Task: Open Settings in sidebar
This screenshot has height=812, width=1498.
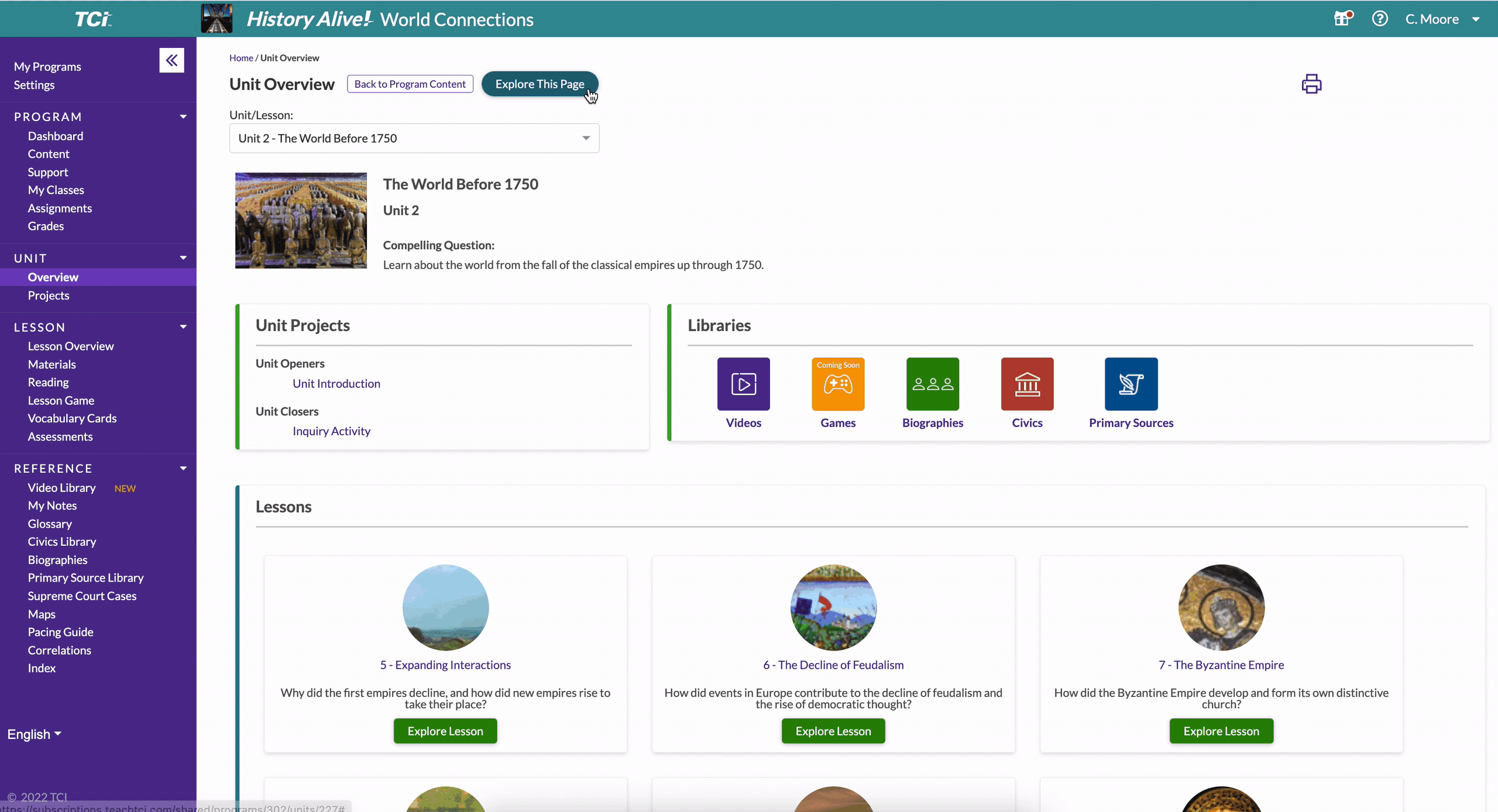Action: coord(34,85)
